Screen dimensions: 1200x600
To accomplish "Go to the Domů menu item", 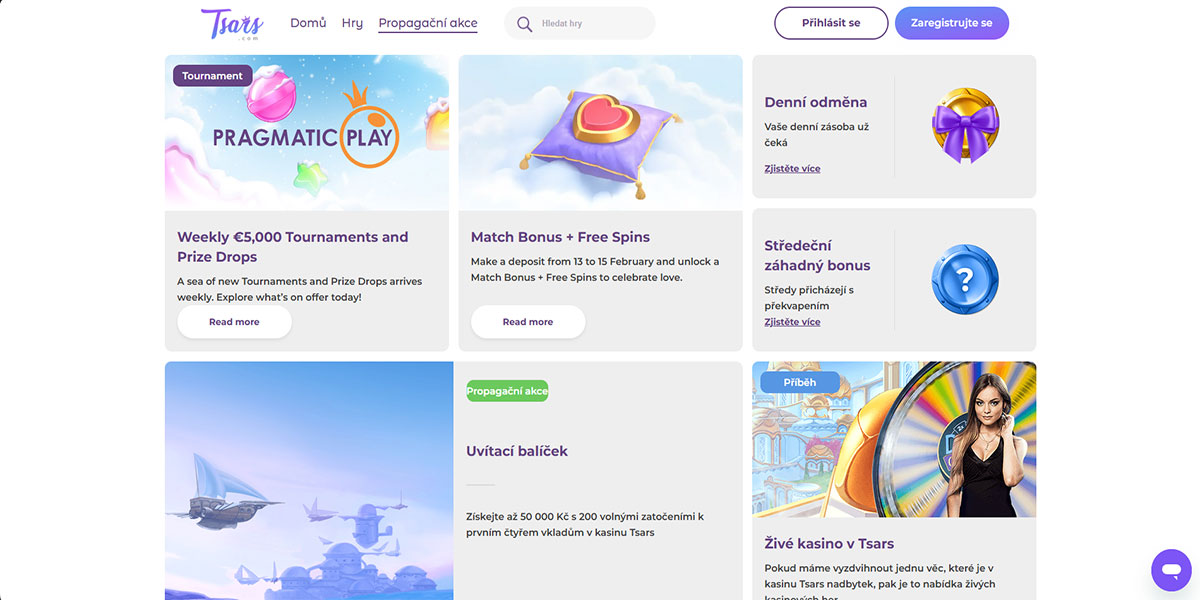I will (x=308, y=23).
